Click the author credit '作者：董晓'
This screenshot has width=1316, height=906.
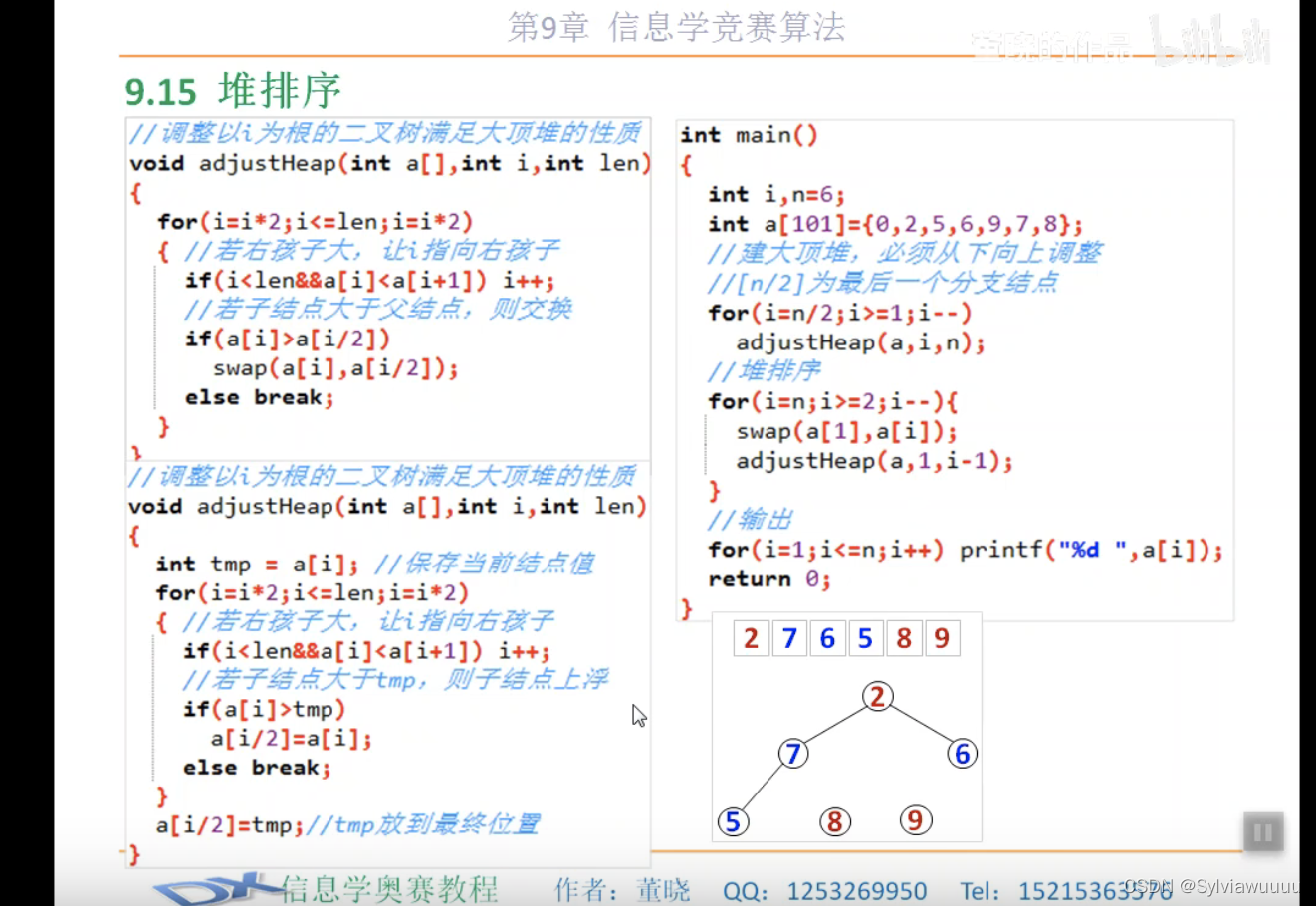(x=622, y=889)
